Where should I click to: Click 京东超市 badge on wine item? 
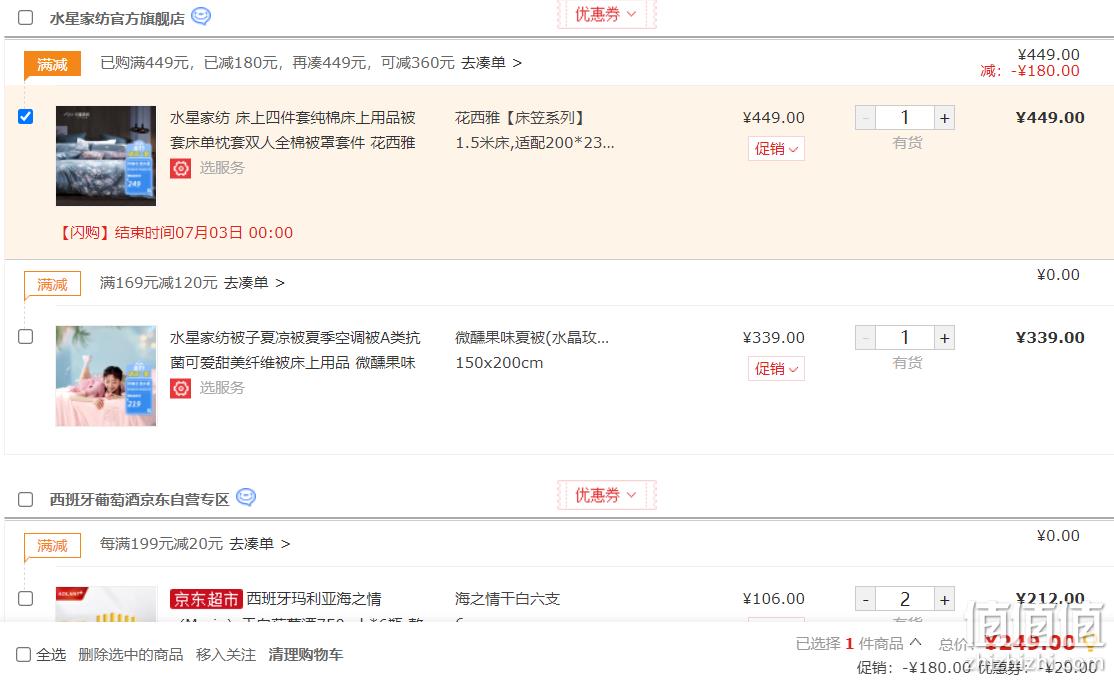tap(206, 599)
